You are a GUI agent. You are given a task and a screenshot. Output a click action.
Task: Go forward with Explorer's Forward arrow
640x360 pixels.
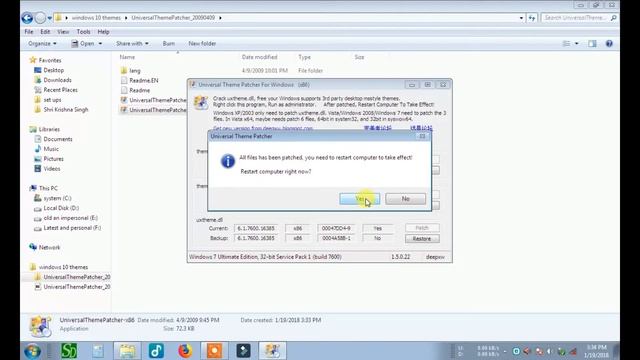40,18
